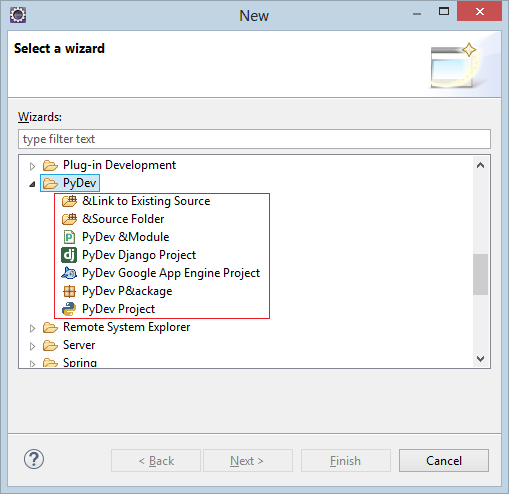Select PyDev Django Project entry
Viewport: 509px width, 494px height.
[x=139, y=255]
